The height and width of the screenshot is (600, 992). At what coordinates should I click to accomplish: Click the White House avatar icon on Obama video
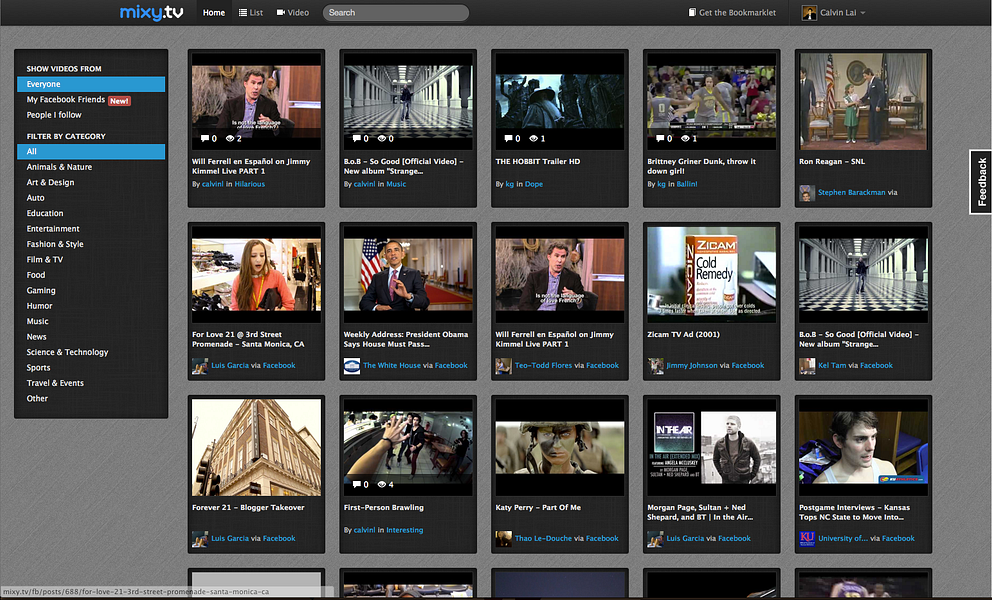(x=351, y=366)
